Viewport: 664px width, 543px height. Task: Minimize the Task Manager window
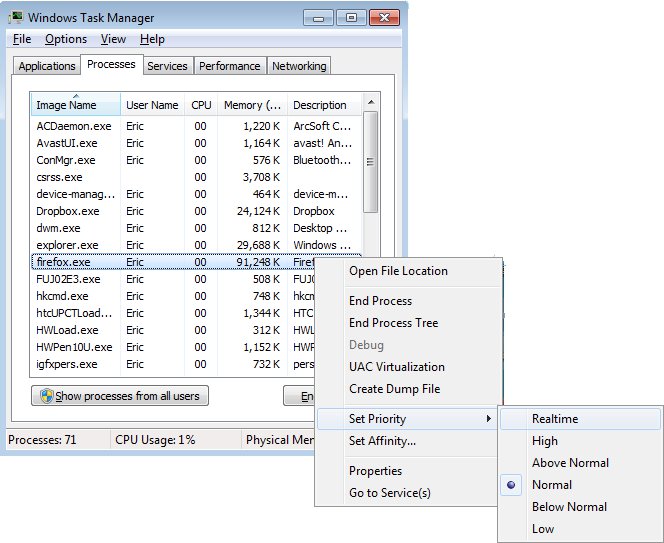(x=318, y=18)
